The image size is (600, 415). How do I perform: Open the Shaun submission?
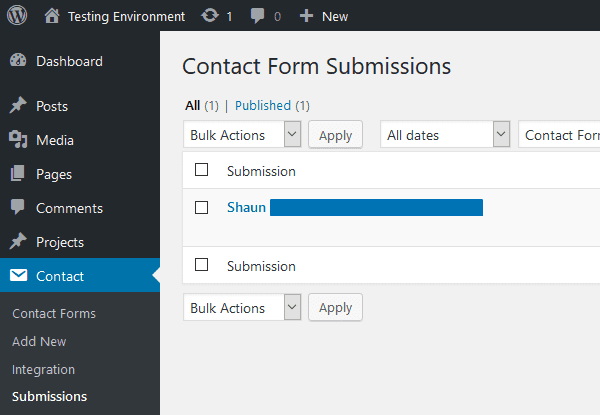tap(246, 207)
